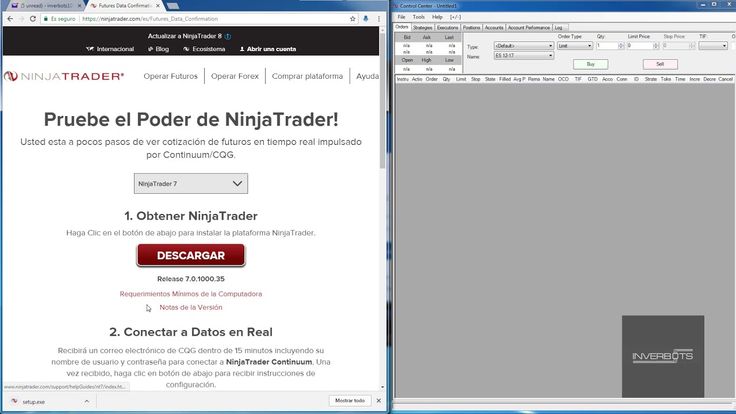Switch to the Positions tab
Image resolution: width=736 pixels, height=414 pixels.
tap(471, 28)
